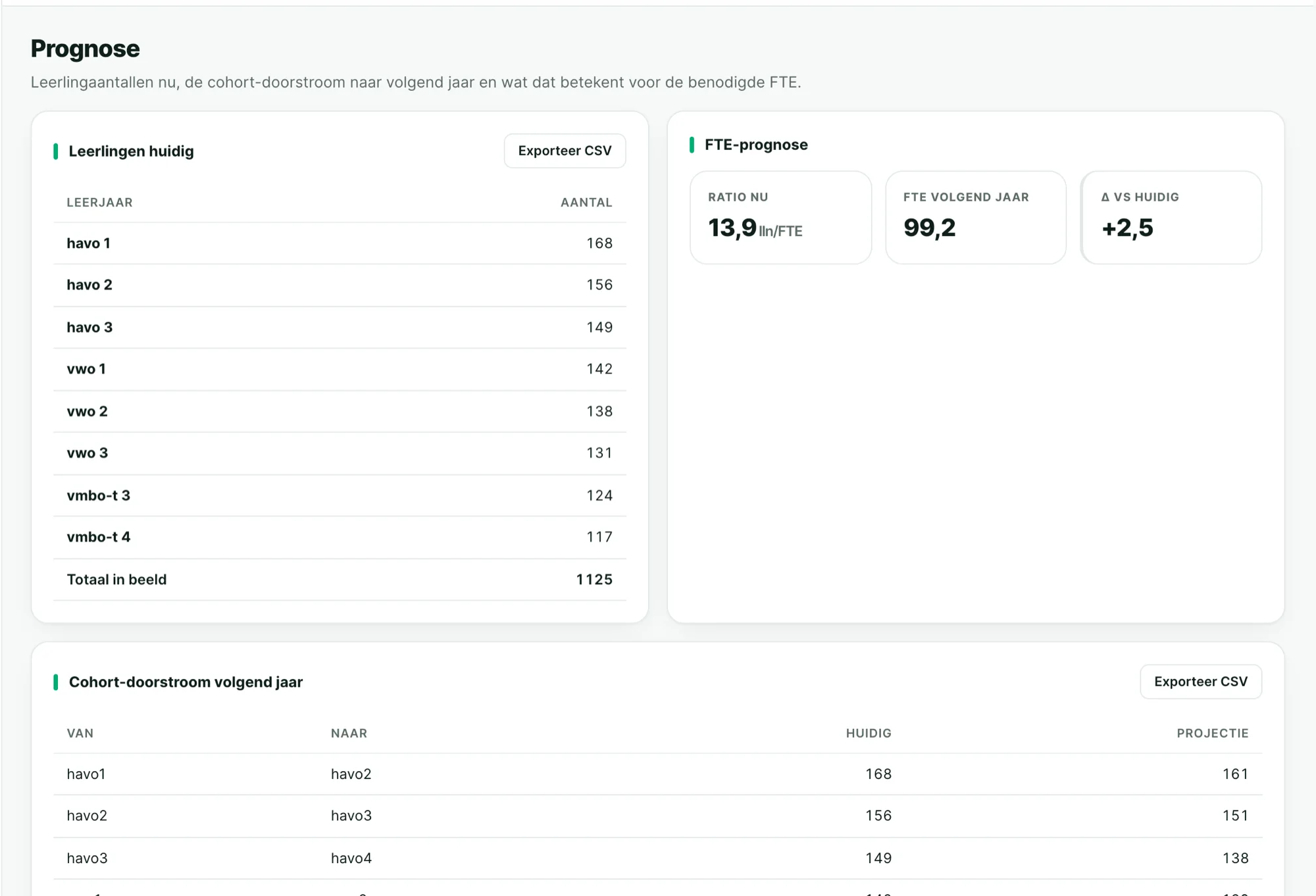1316x896 pixels.
Task: Click projection value 161
Action: tap(1236, 774)
